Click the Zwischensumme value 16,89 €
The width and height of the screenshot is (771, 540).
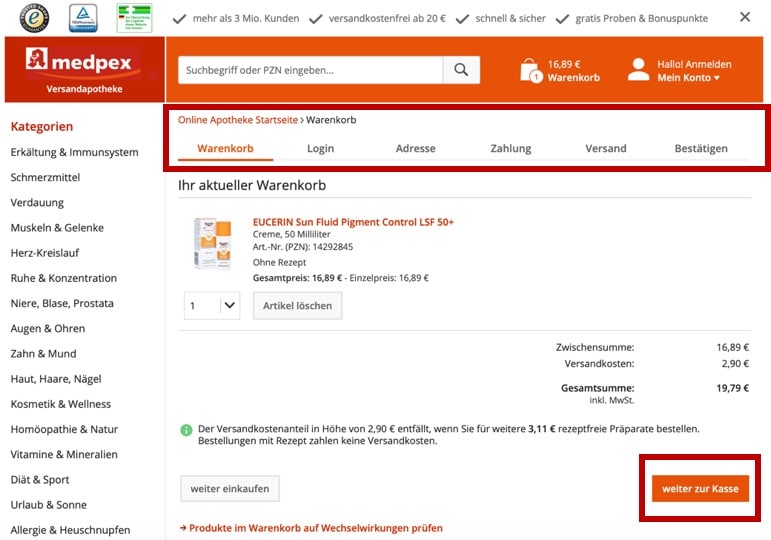pos(733,347)
